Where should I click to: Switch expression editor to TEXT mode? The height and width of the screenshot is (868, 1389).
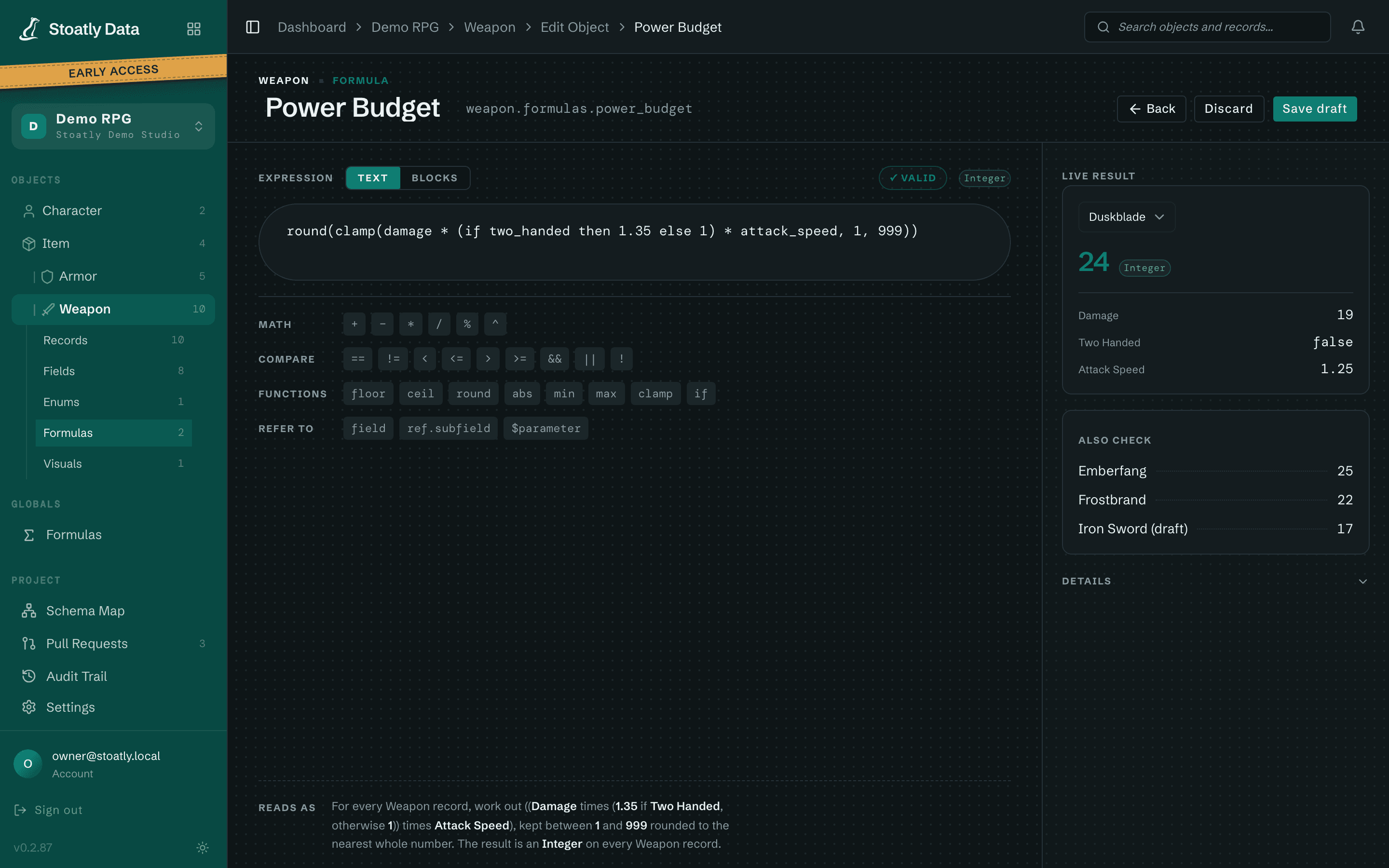373,178
